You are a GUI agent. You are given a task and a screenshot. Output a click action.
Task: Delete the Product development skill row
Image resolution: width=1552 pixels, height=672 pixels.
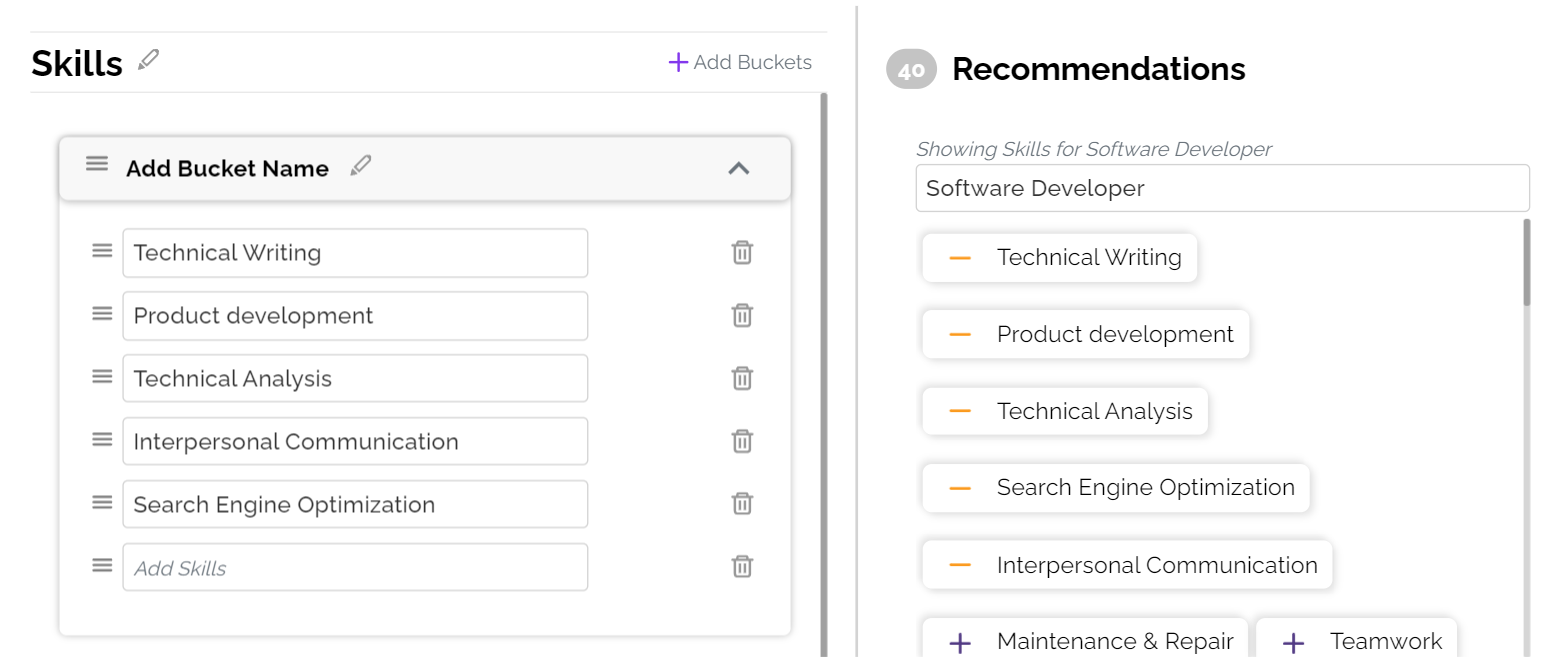(742, 316)
